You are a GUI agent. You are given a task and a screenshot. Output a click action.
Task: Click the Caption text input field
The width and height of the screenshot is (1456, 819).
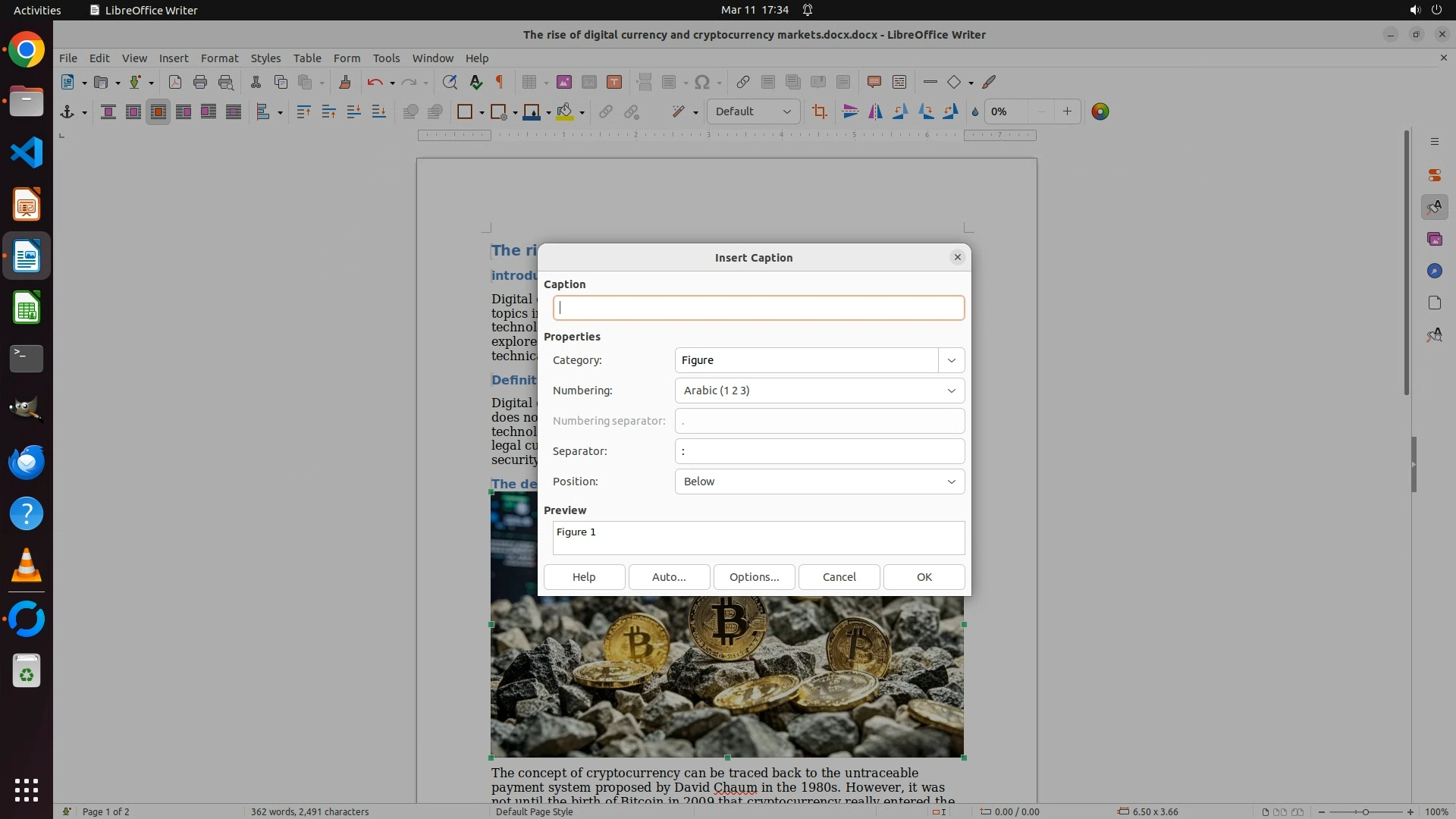click(758, 308)
